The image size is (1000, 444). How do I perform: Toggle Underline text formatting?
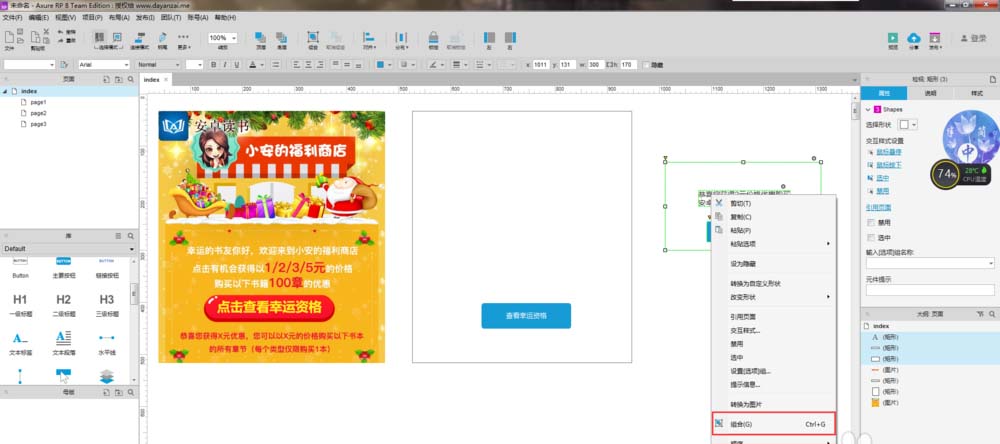tap(237, 64)
